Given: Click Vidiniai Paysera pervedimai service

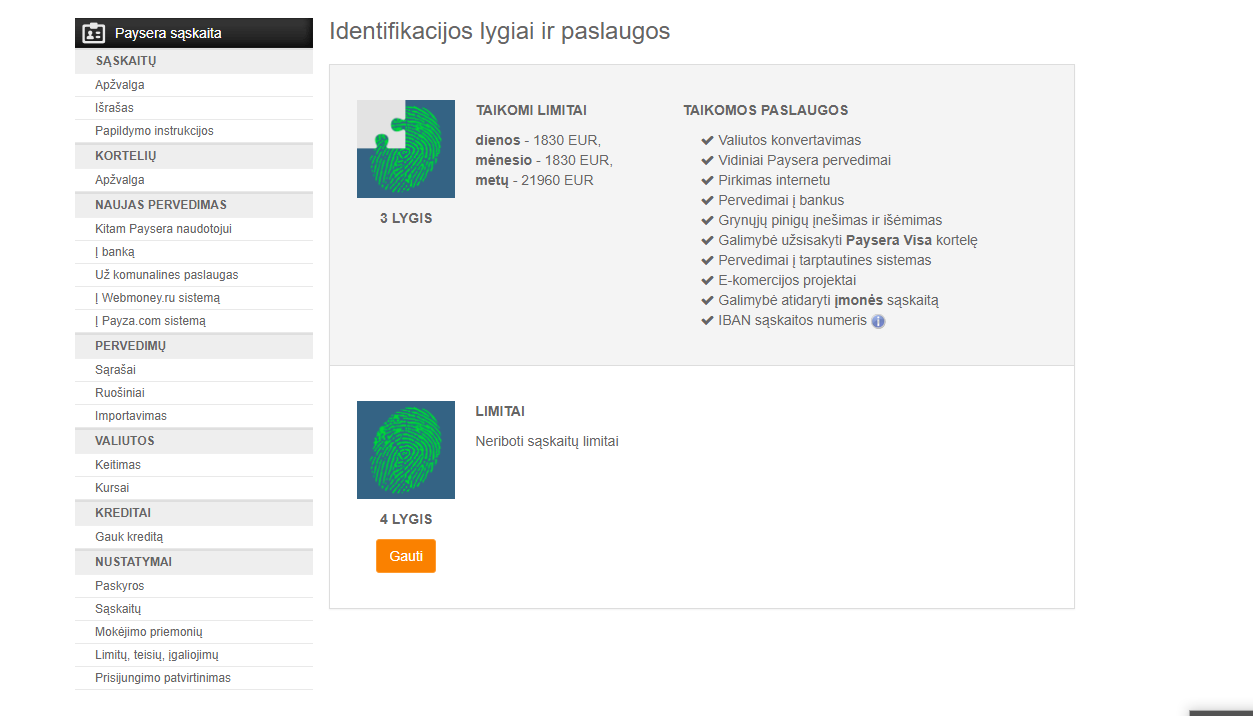Looking at the screenshot, I should pos(804,160).
